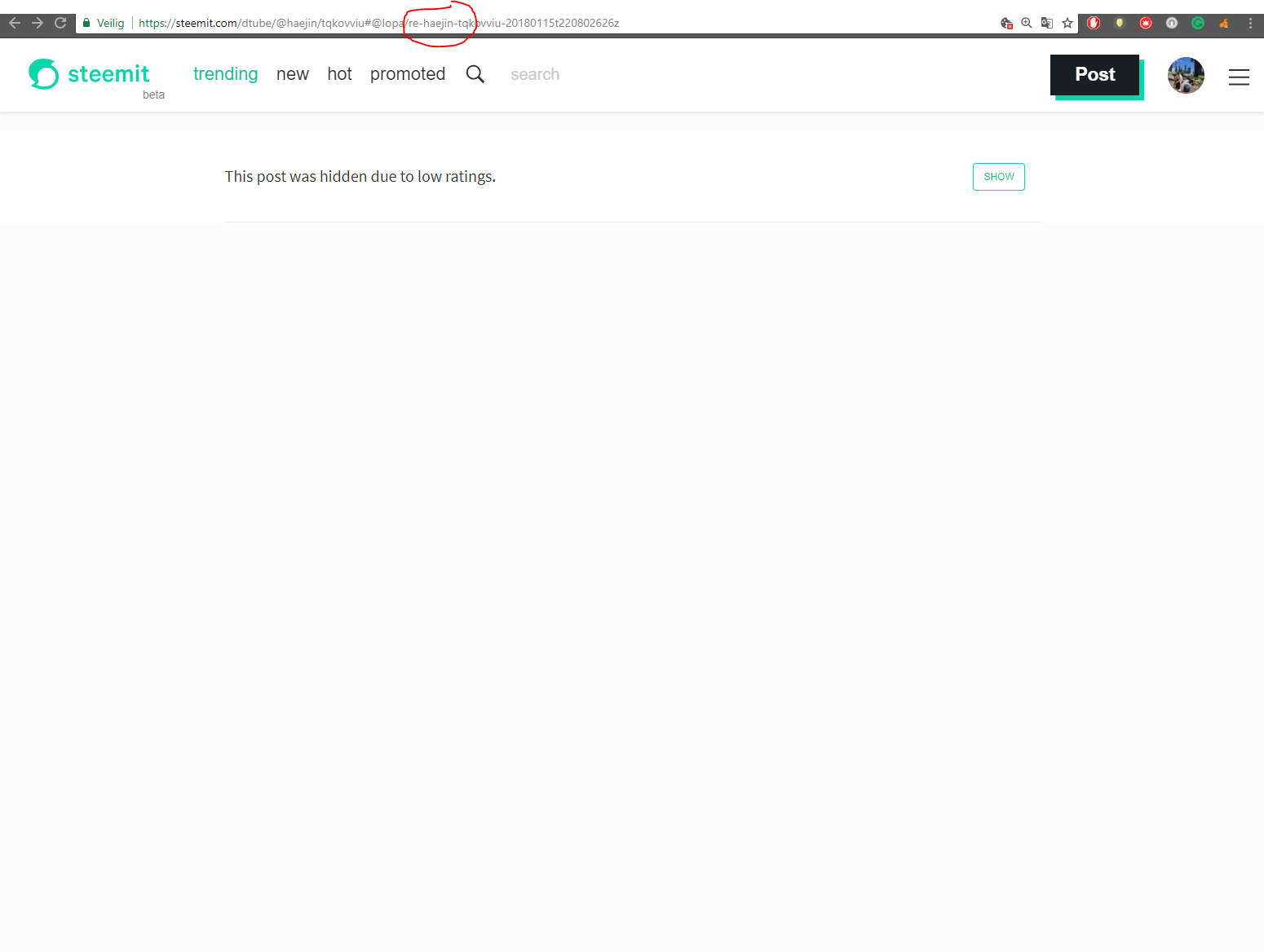
Task: Open the trending tab
Action: pos(225,74)
